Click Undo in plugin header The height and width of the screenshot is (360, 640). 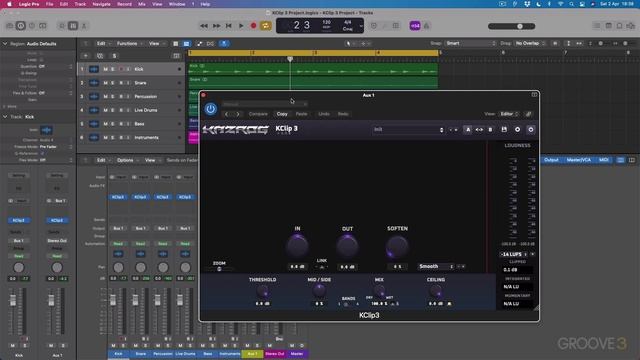pyautogui.click(x=324, y=114)
